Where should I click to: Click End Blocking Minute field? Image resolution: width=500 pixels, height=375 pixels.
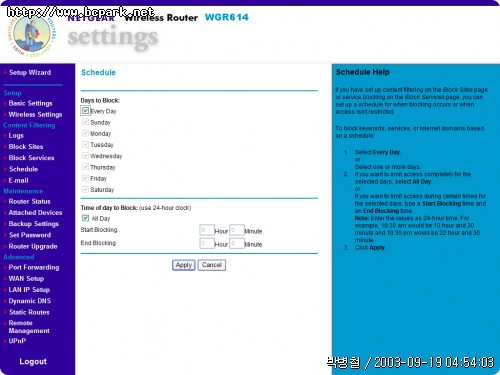pos(237,243)
